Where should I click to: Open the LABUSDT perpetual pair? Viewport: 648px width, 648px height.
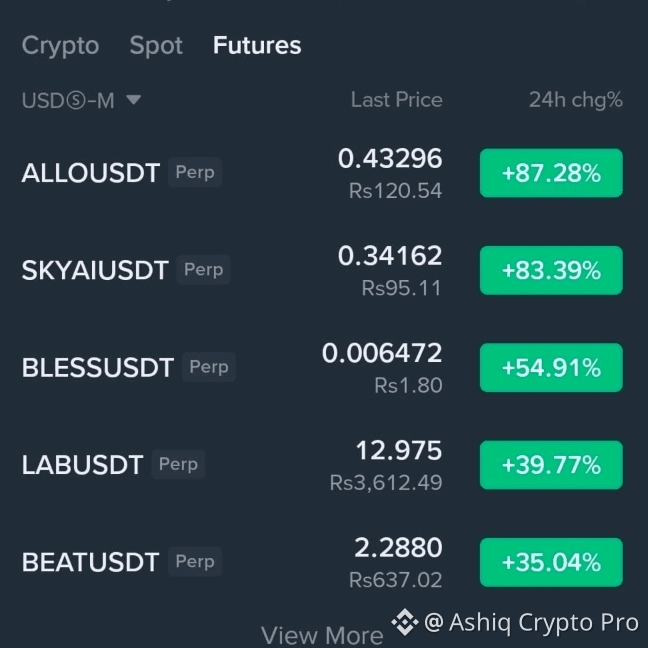(322, 465)
